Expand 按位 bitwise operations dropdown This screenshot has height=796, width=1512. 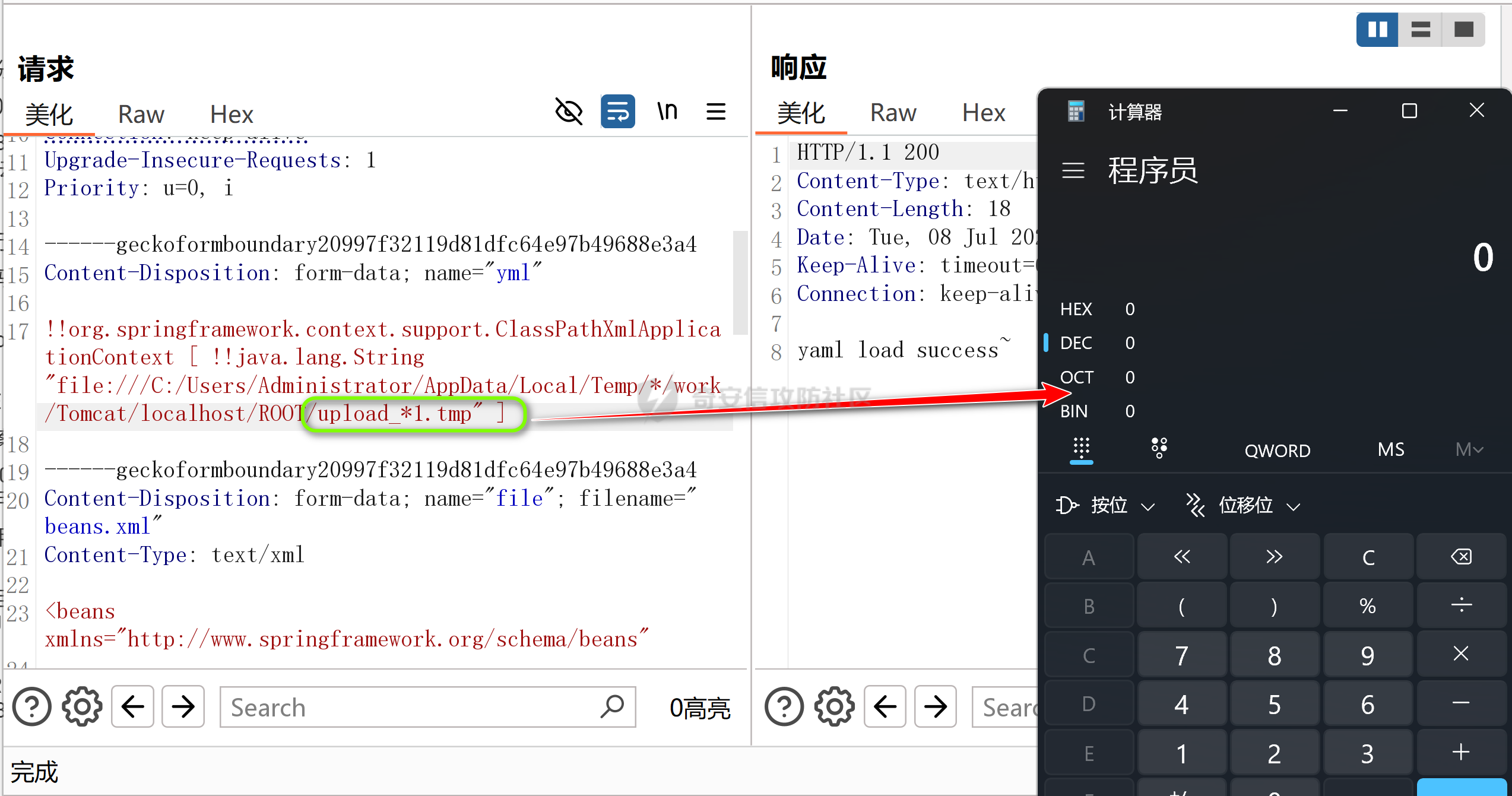(1106, 505)
